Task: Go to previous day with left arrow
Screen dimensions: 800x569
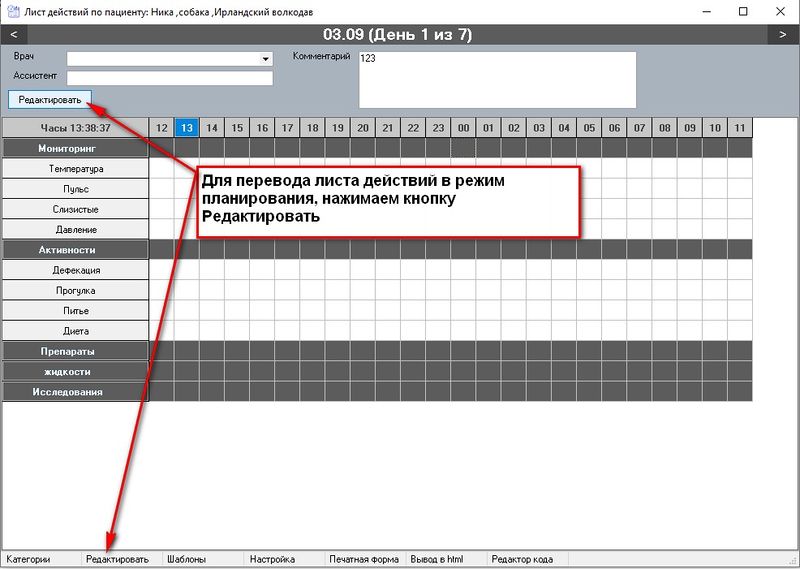Action: coord(16,34)
